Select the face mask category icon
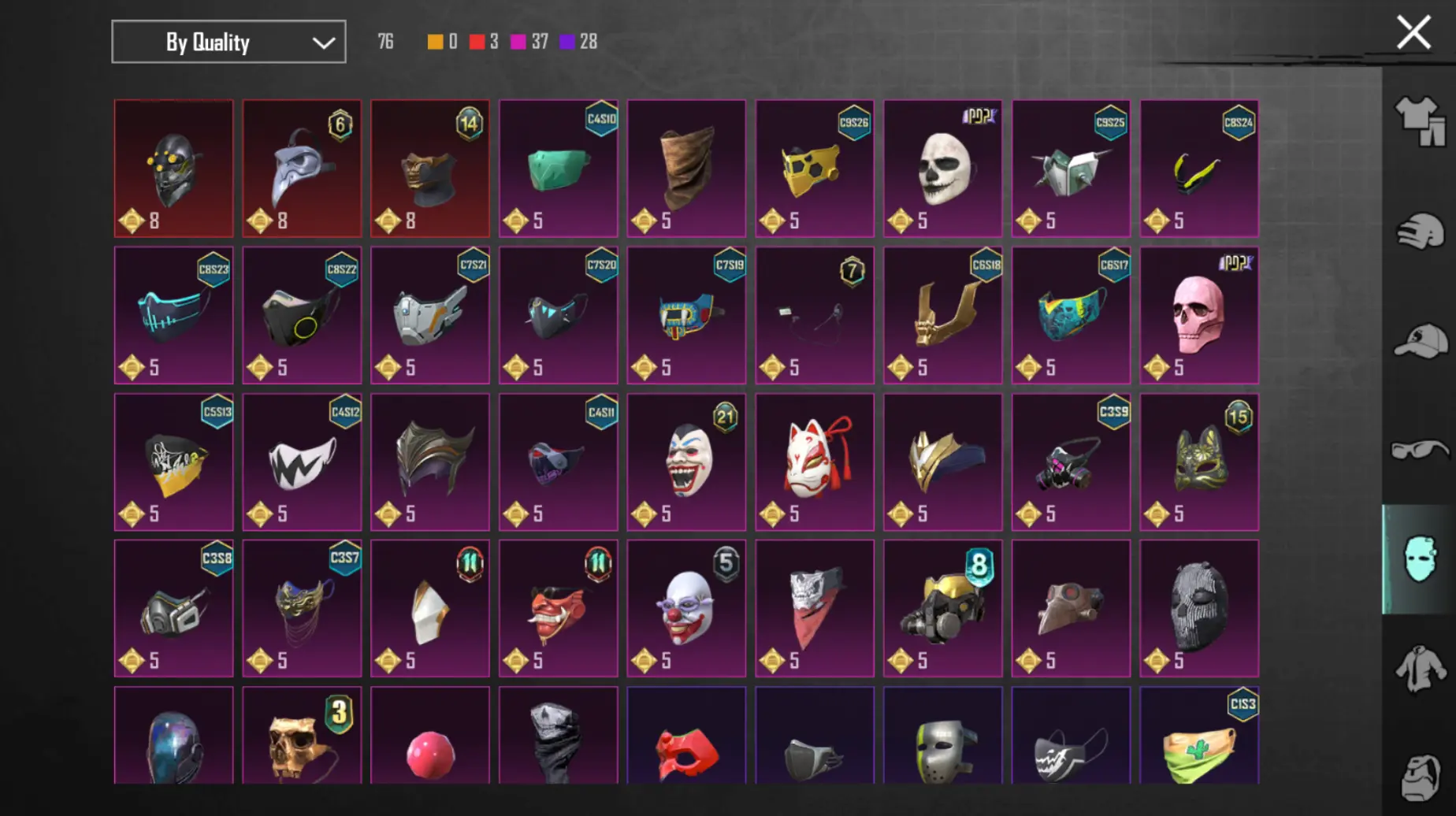This screenshot has height=816, width=1456. point(1421,559)
